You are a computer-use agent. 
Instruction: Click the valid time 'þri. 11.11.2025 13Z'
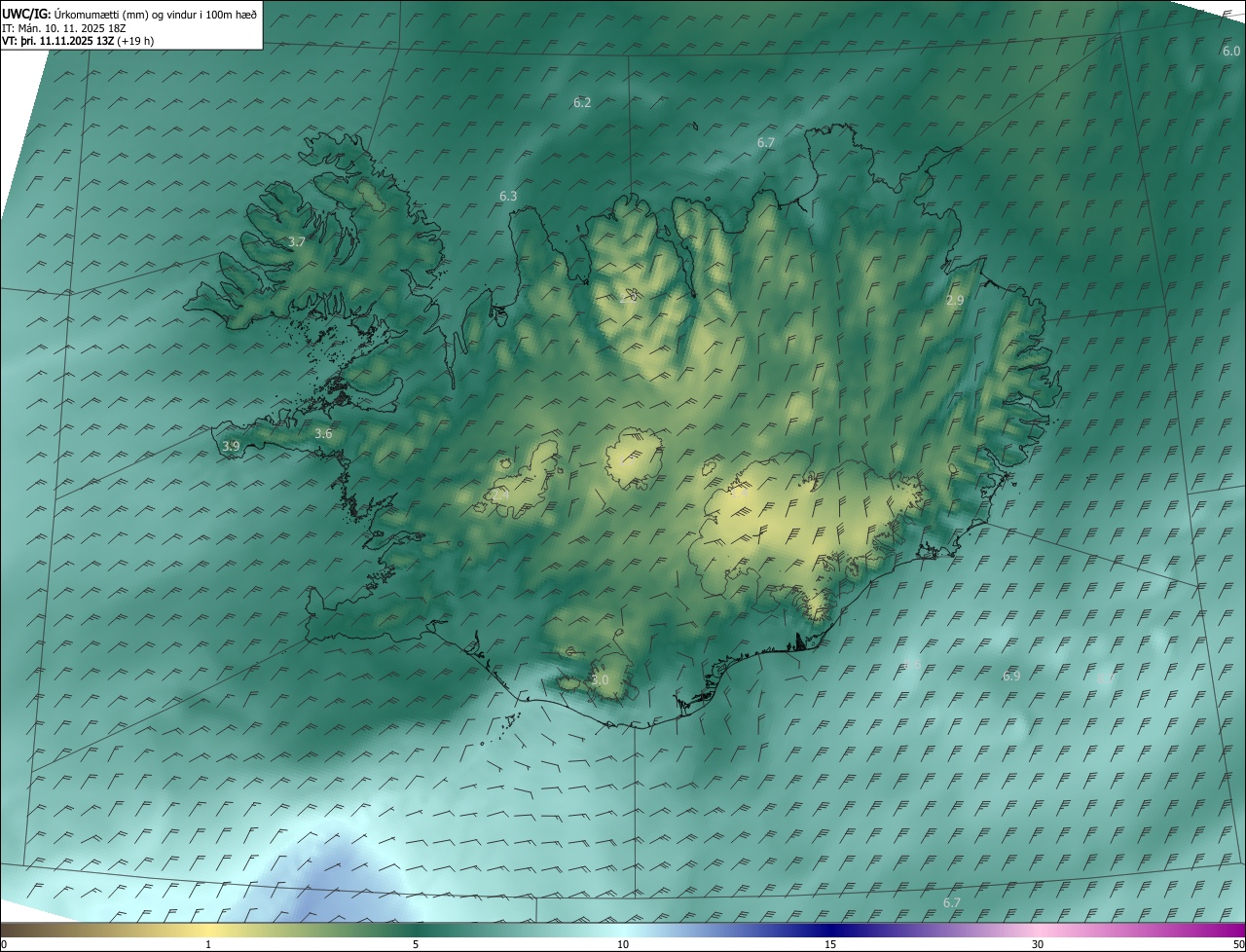point(66,41)
